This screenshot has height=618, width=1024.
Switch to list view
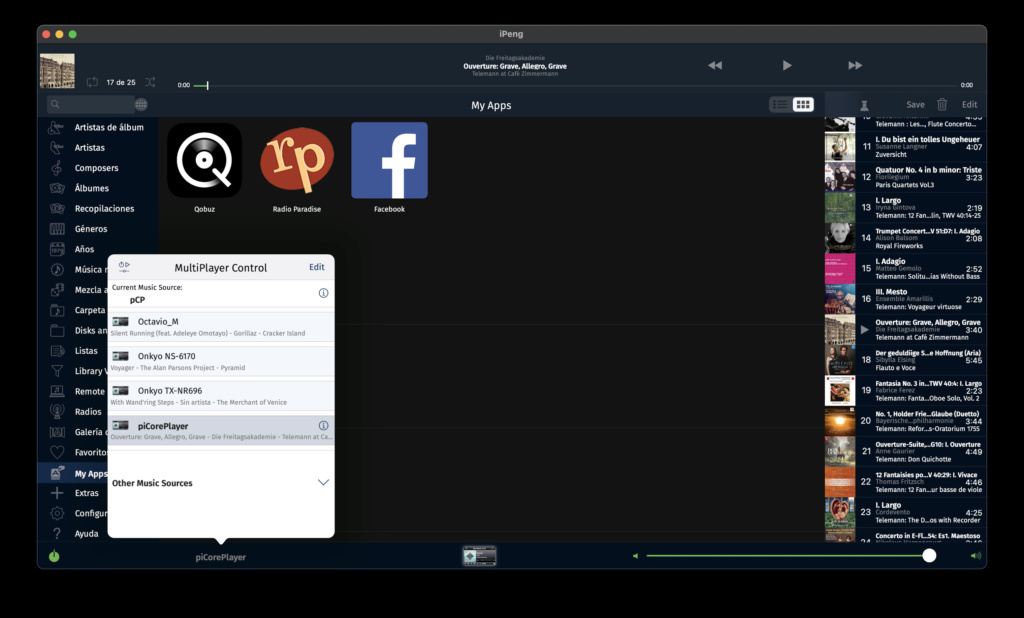click(780, 105)
